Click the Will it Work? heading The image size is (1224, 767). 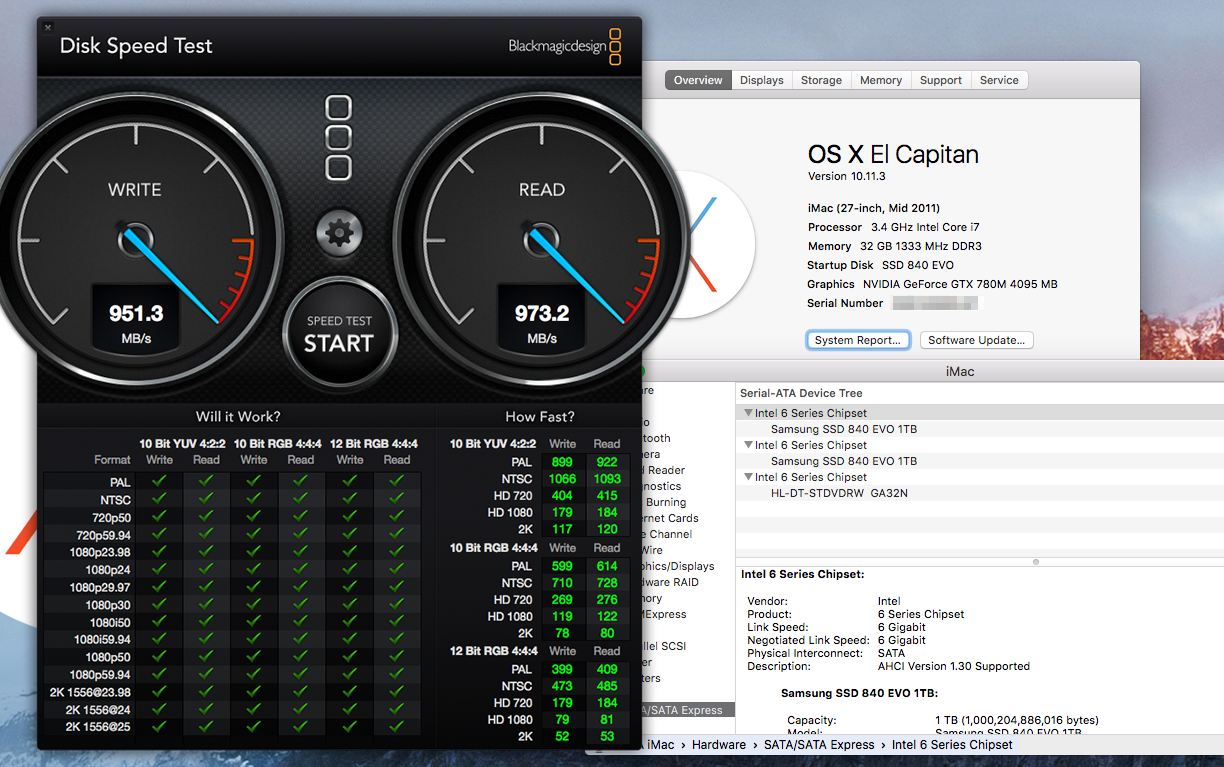coord(238,416)
